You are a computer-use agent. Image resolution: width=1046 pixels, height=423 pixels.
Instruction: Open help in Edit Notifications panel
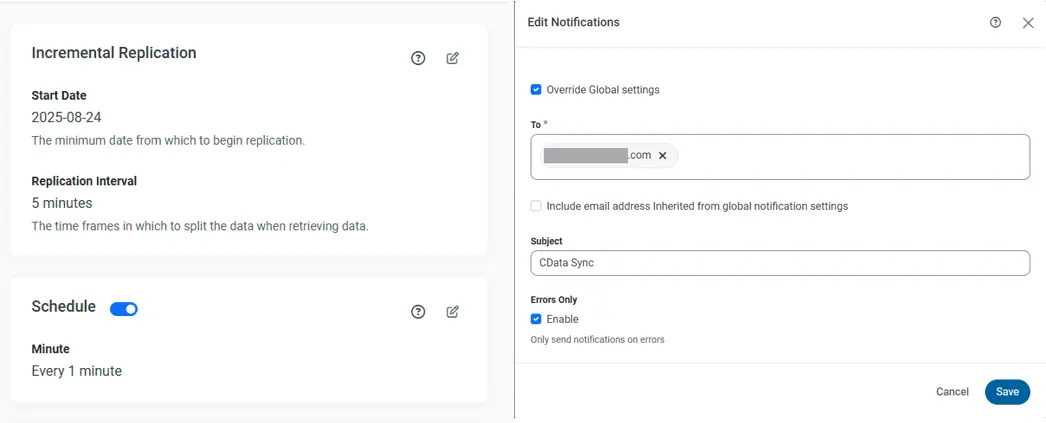coord(995,22)
